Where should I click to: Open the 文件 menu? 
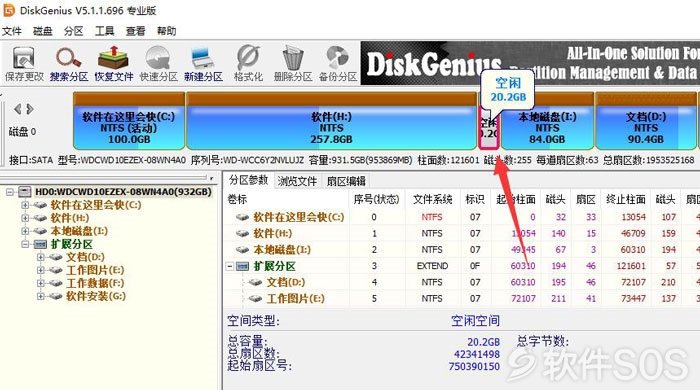coord(12,31)
